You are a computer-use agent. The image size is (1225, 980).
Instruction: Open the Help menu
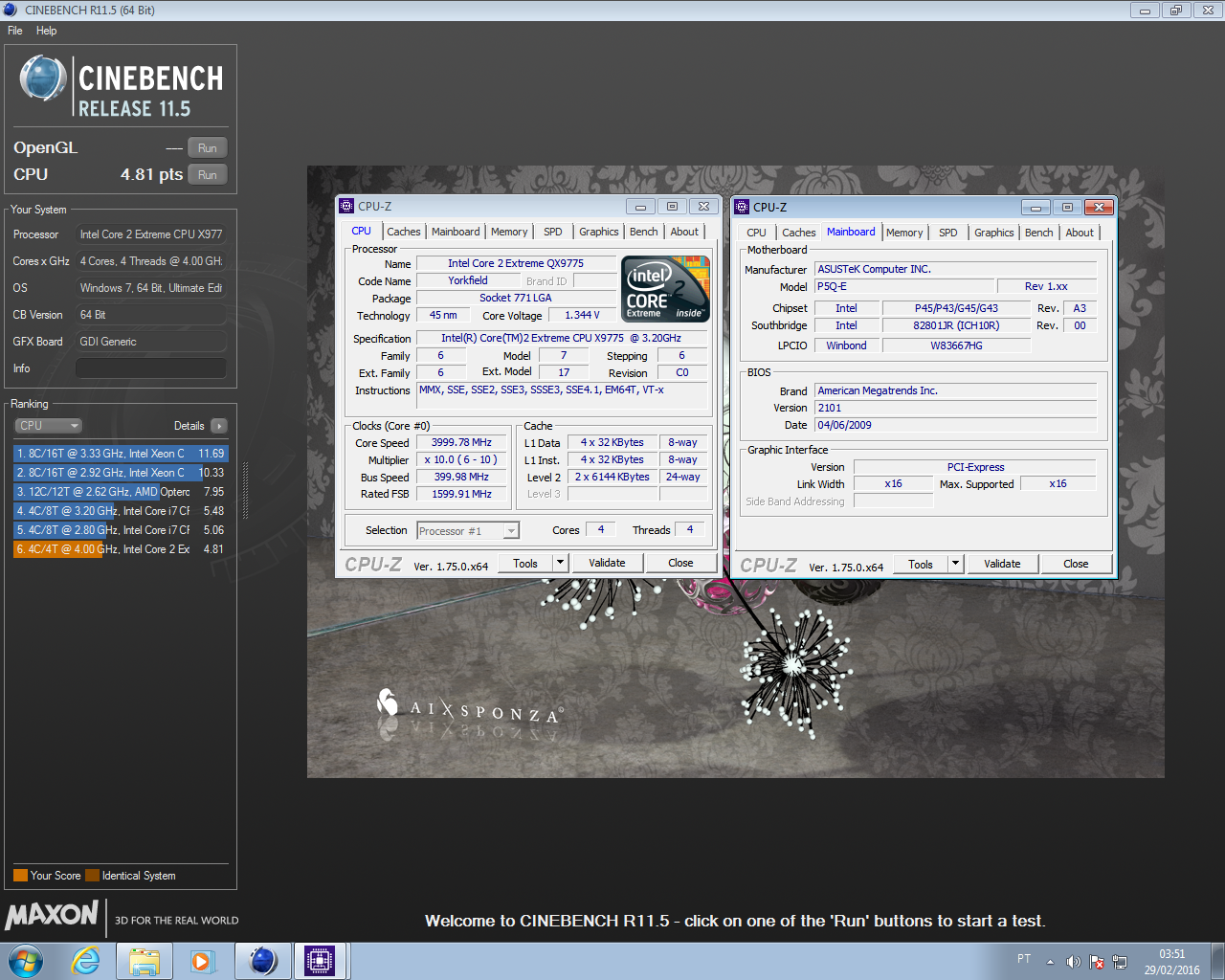click(47, 31)
